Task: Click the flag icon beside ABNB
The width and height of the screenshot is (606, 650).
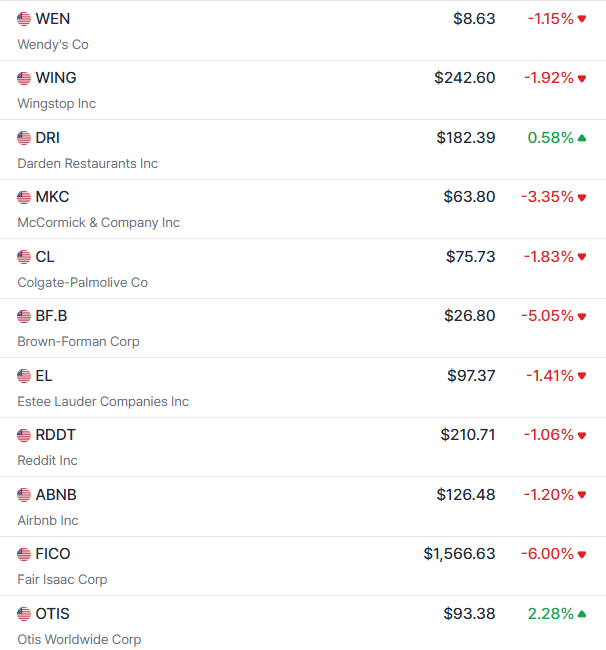Action: tap(24, 495)
